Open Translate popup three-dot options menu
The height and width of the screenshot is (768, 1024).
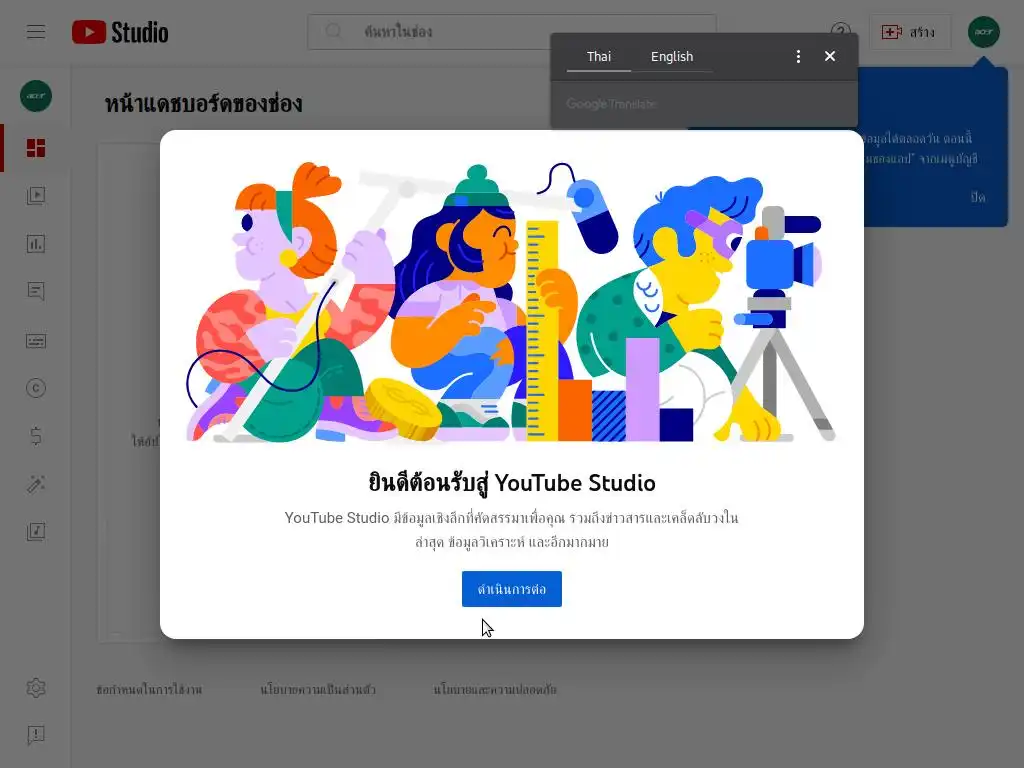pyautogui.click(x=798, y=57)
